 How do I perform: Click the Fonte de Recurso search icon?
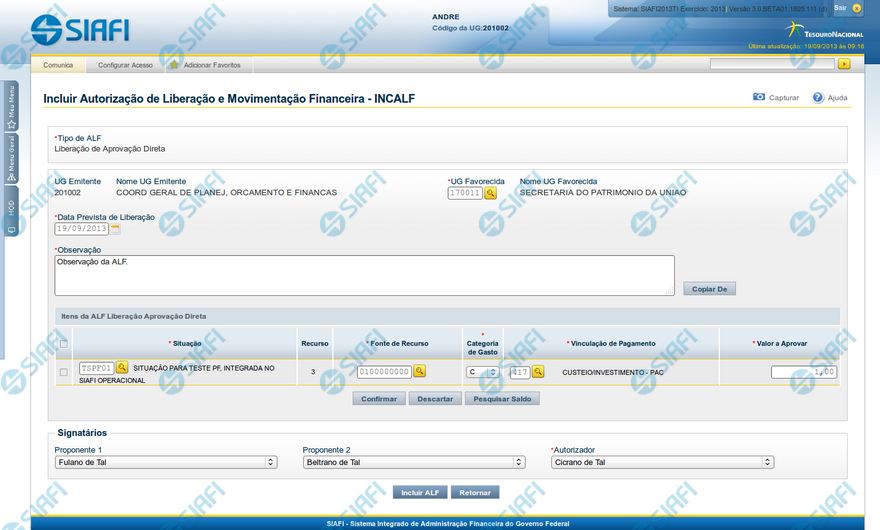tap(420, 371)
